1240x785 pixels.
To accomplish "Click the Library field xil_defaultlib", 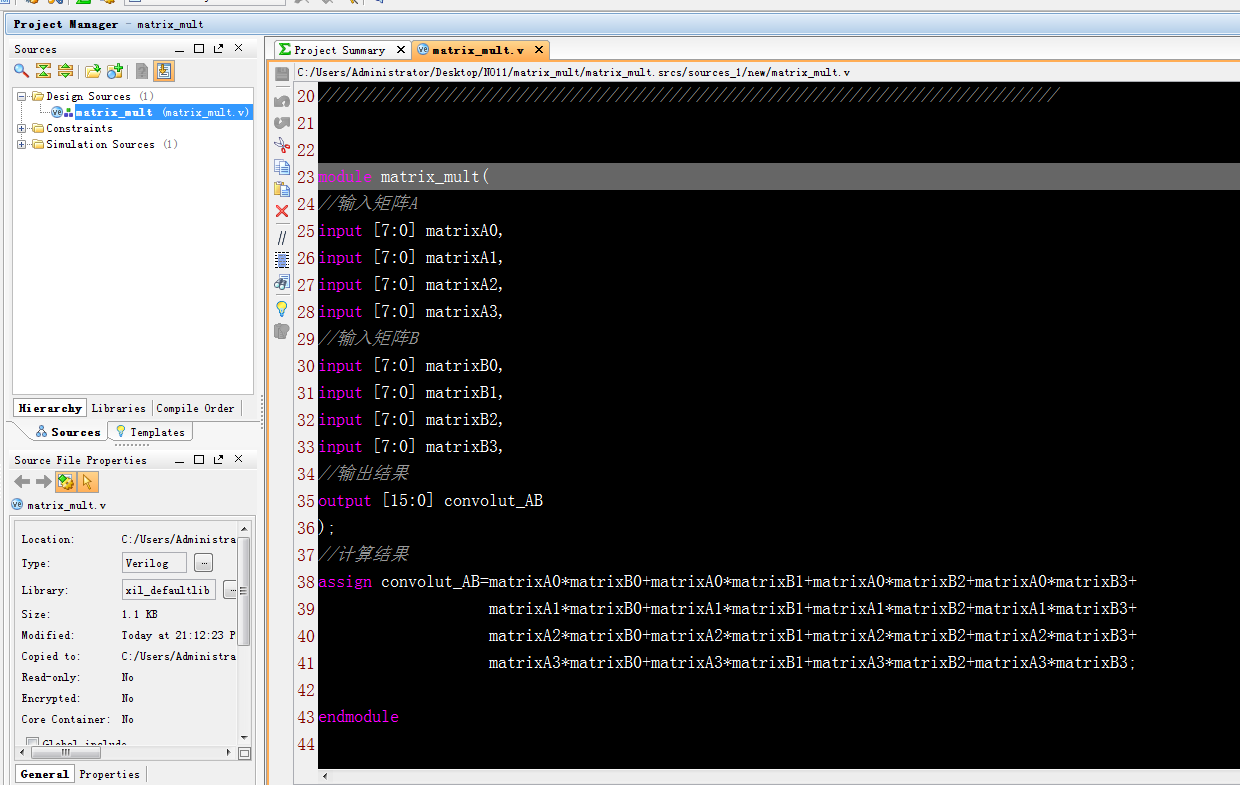I will pos(168,590).
